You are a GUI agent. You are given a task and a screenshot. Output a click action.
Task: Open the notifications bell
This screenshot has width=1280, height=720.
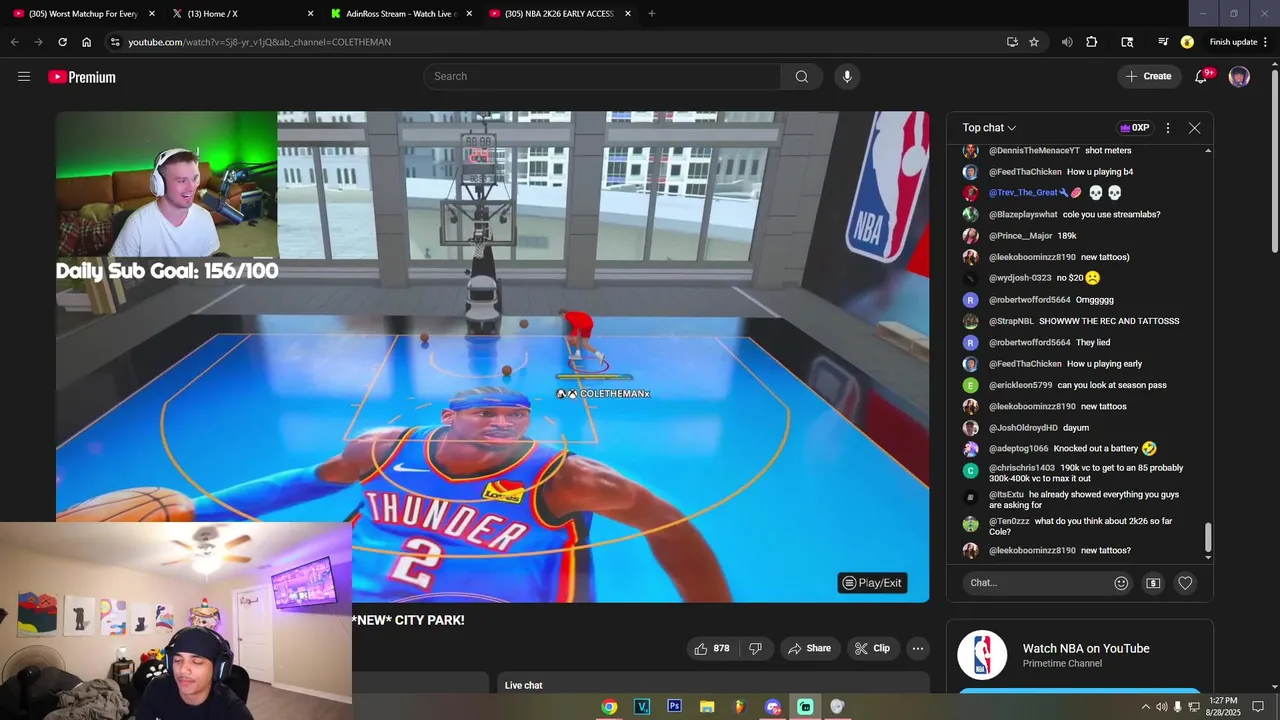[1202, 77]
